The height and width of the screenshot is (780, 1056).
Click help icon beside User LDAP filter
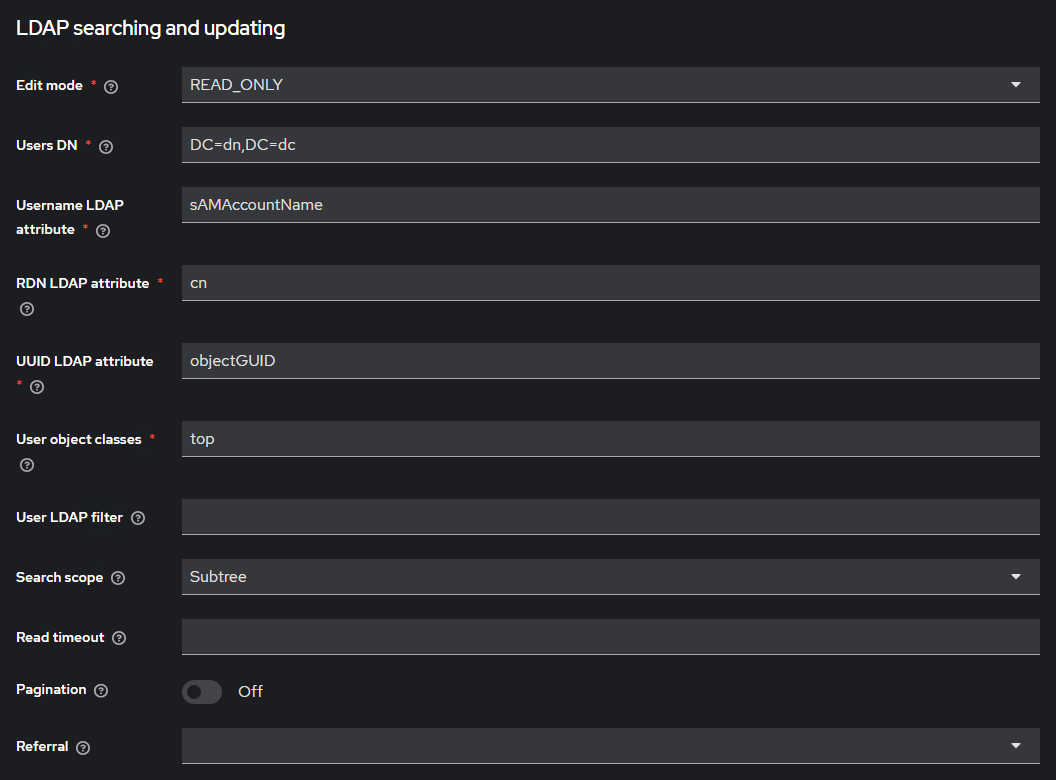pyautogui.click(x=138, y=518)
